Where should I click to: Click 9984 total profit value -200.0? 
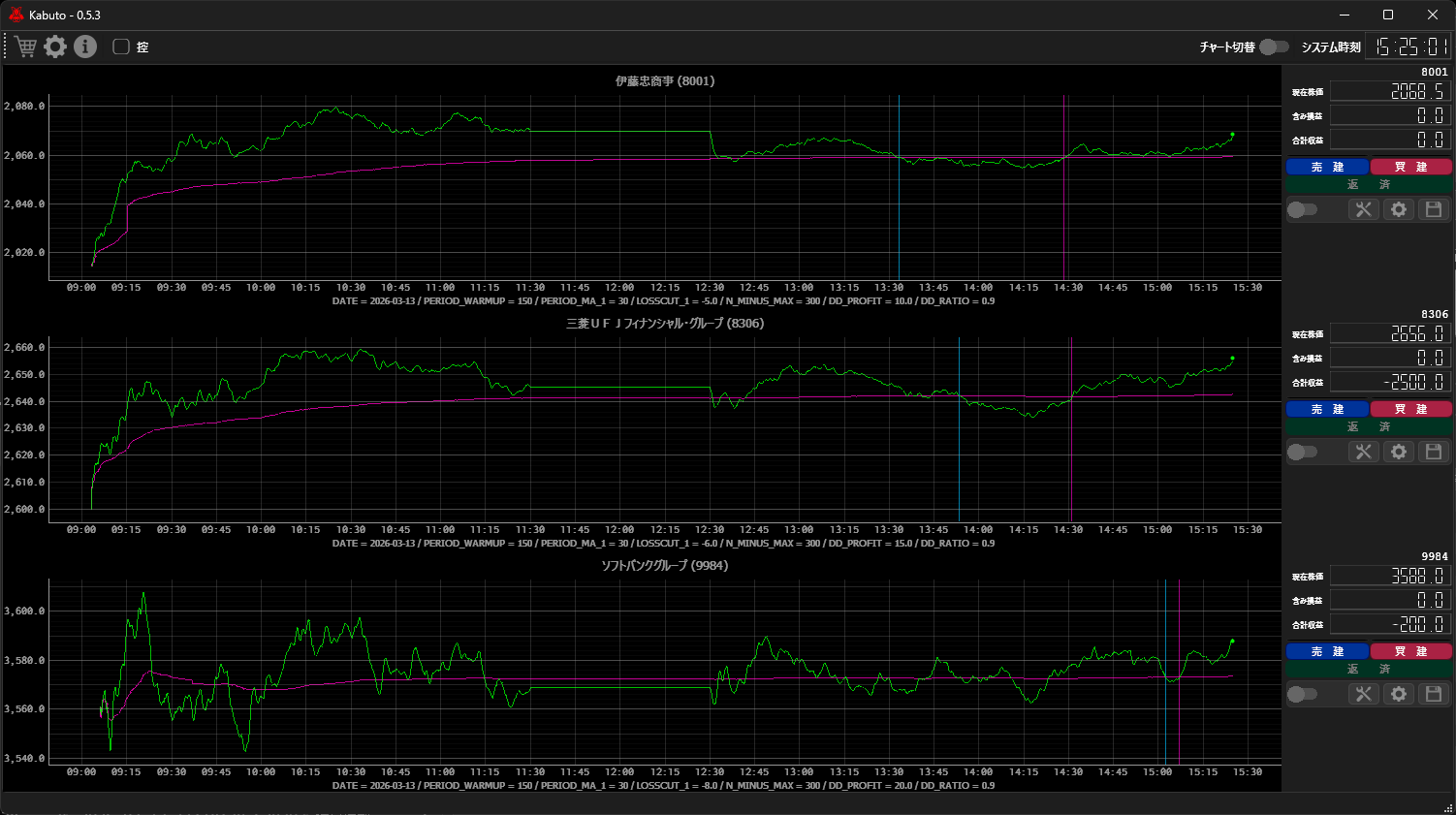1390,624
